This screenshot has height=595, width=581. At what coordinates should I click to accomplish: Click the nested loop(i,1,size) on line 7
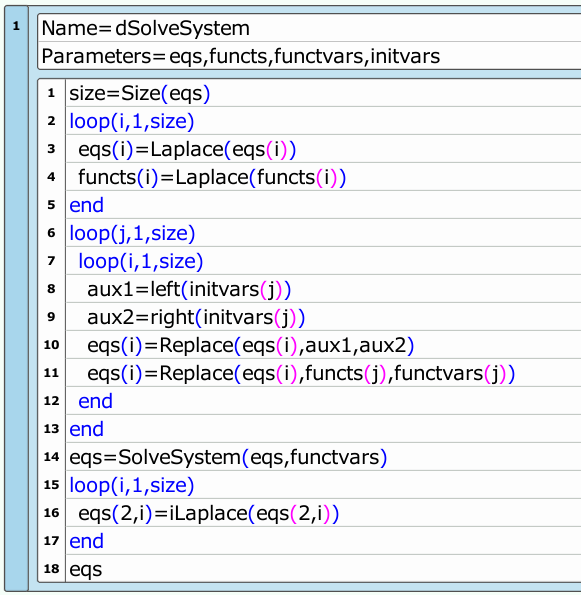pyautogui.click(x=140, y=261)
